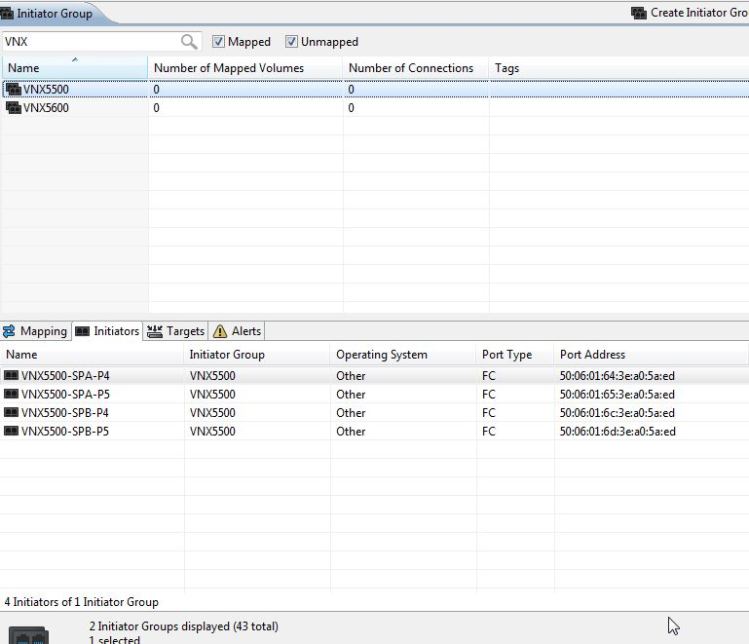Click the search magnifier icon
The image size is (749, 644).
[189, 42]
